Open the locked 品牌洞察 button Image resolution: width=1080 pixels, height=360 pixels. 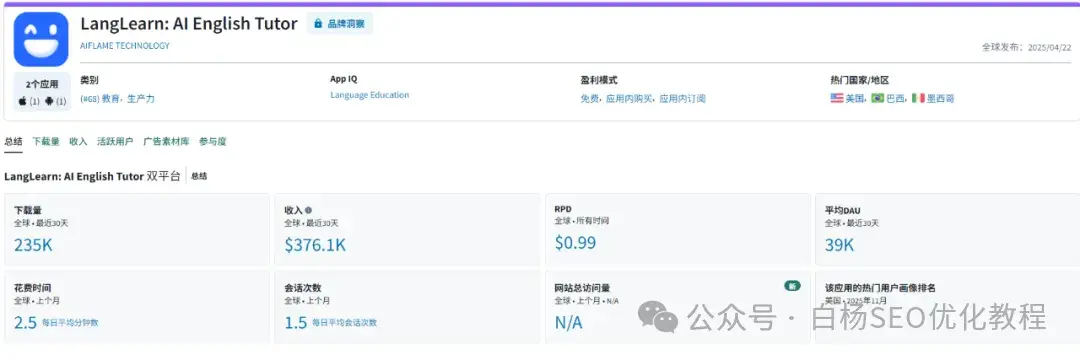click(340, 23)
